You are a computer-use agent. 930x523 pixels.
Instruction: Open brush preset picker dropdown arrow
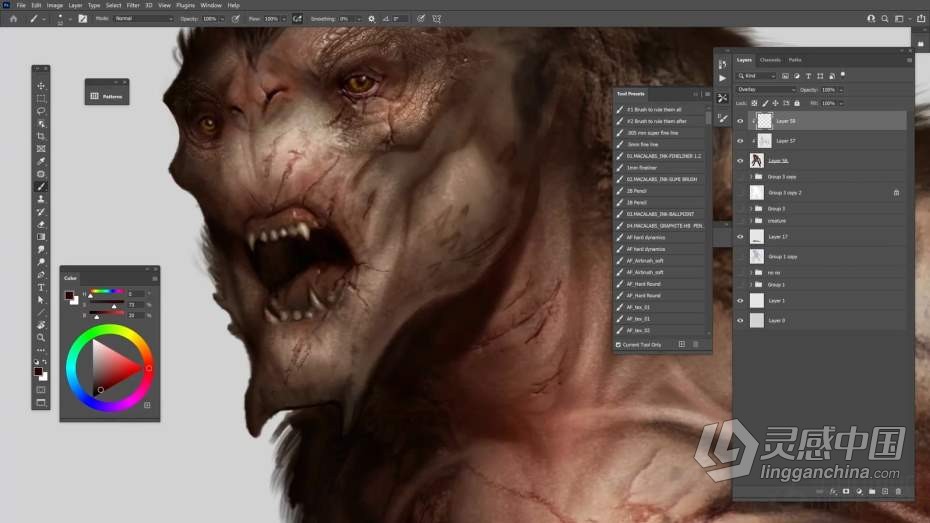(70, 19)
